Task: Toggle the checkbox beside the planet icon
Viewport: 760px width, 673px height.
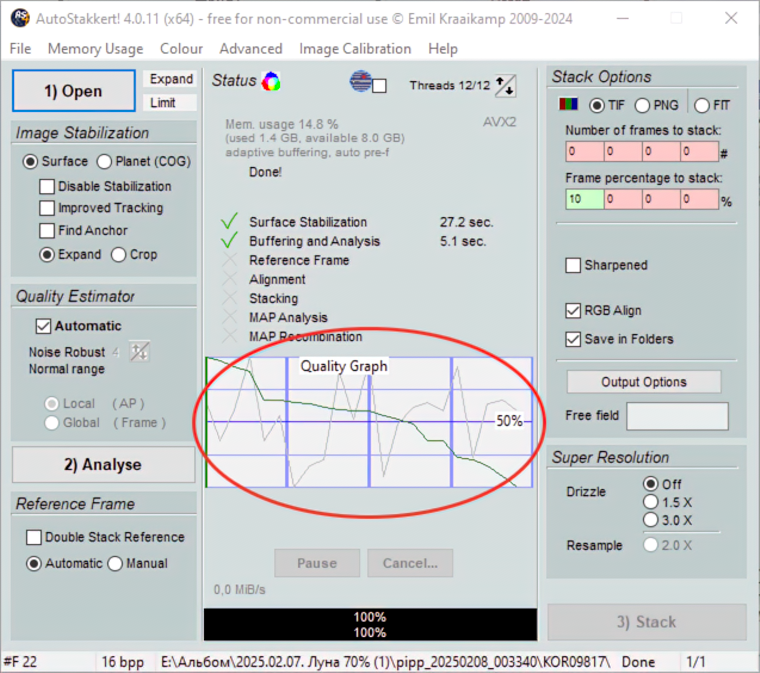Action: 380,86
